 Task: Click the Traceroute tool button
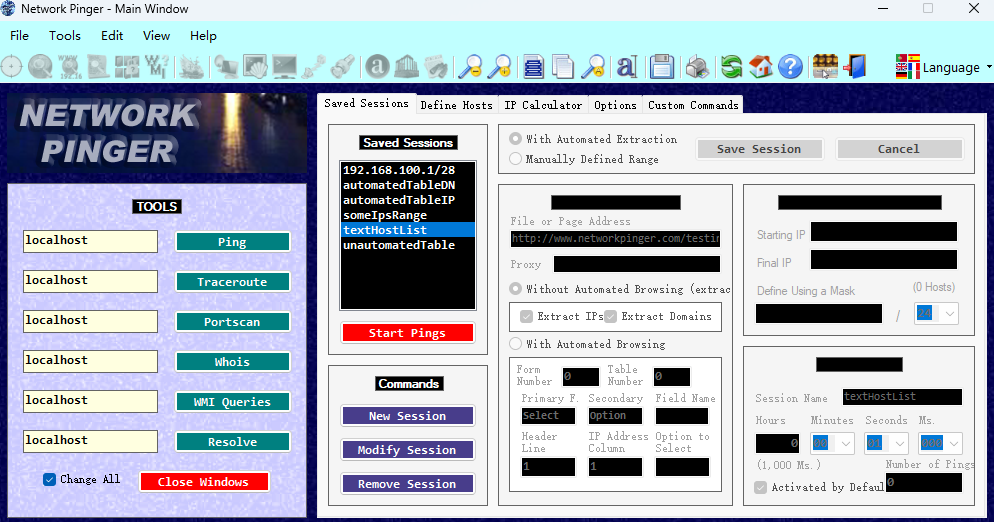[233, 282]
